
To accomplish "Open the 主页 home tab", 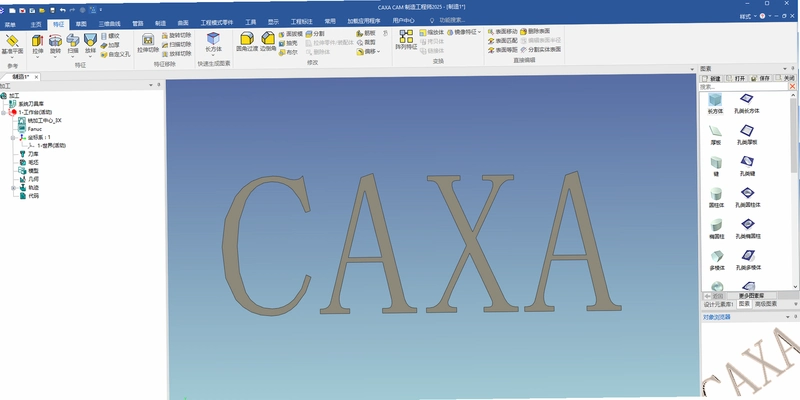I will pos(36,24).
